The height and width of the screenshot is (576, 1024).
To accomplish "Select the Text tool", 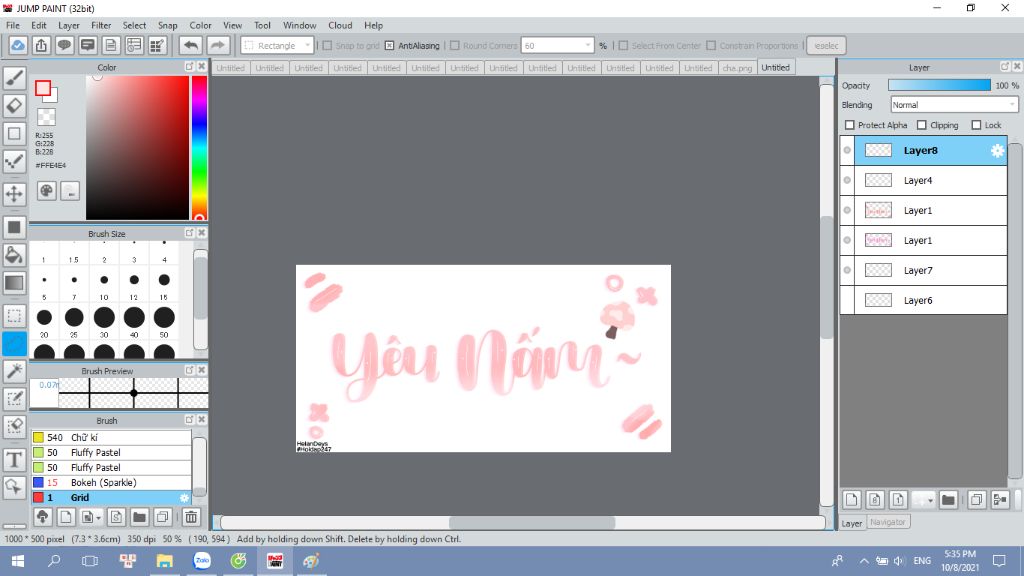I will (14, 459).
